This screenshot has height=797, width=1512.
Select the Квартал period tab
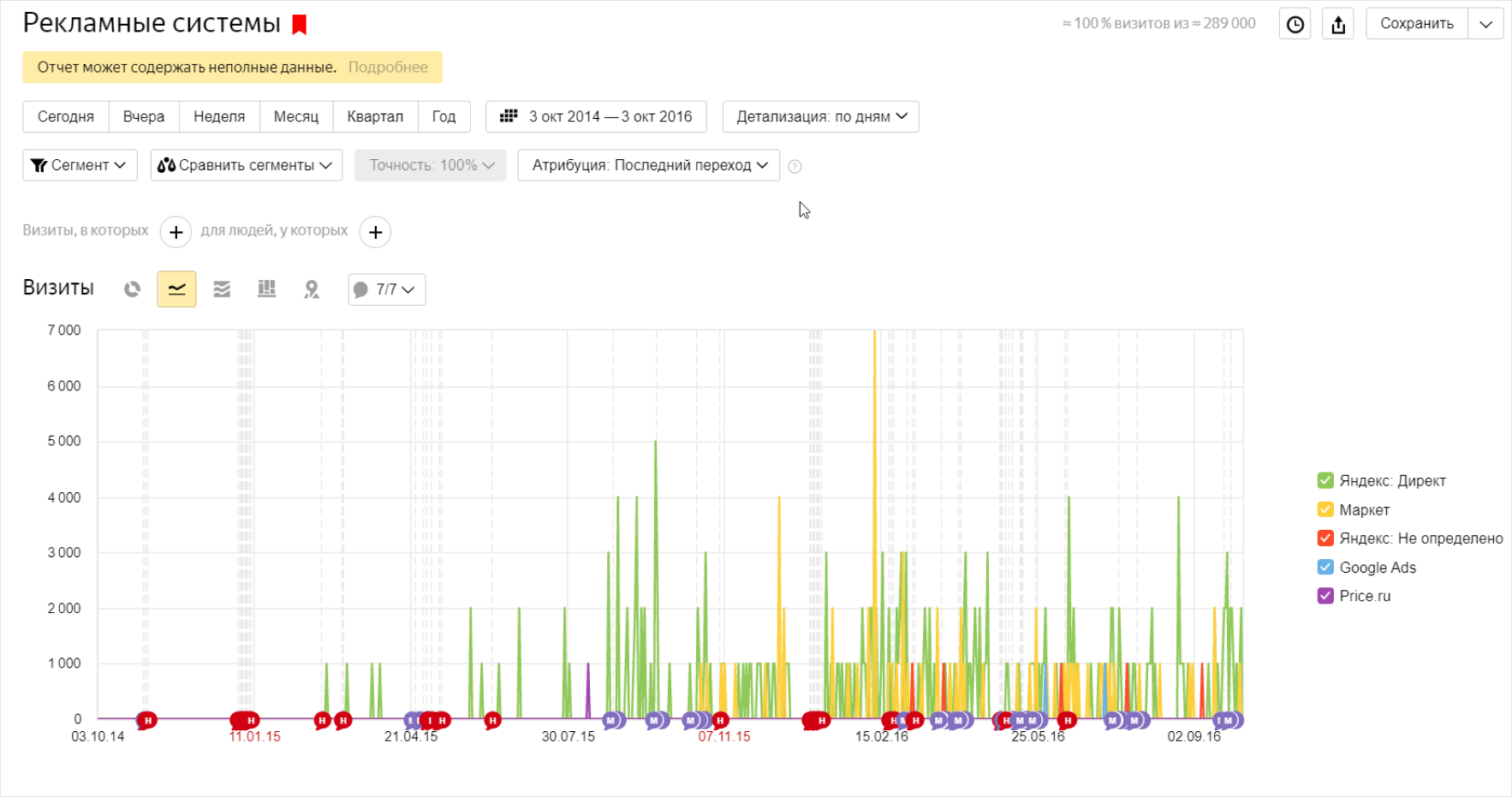375,116
